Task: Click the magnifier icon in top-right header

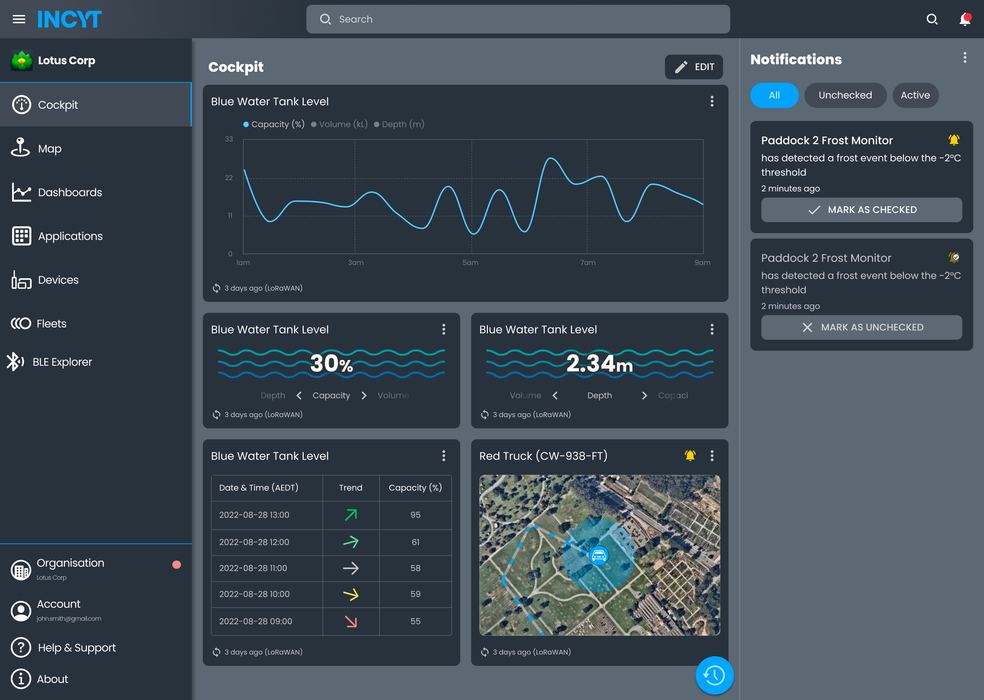Action: (932, 19)
